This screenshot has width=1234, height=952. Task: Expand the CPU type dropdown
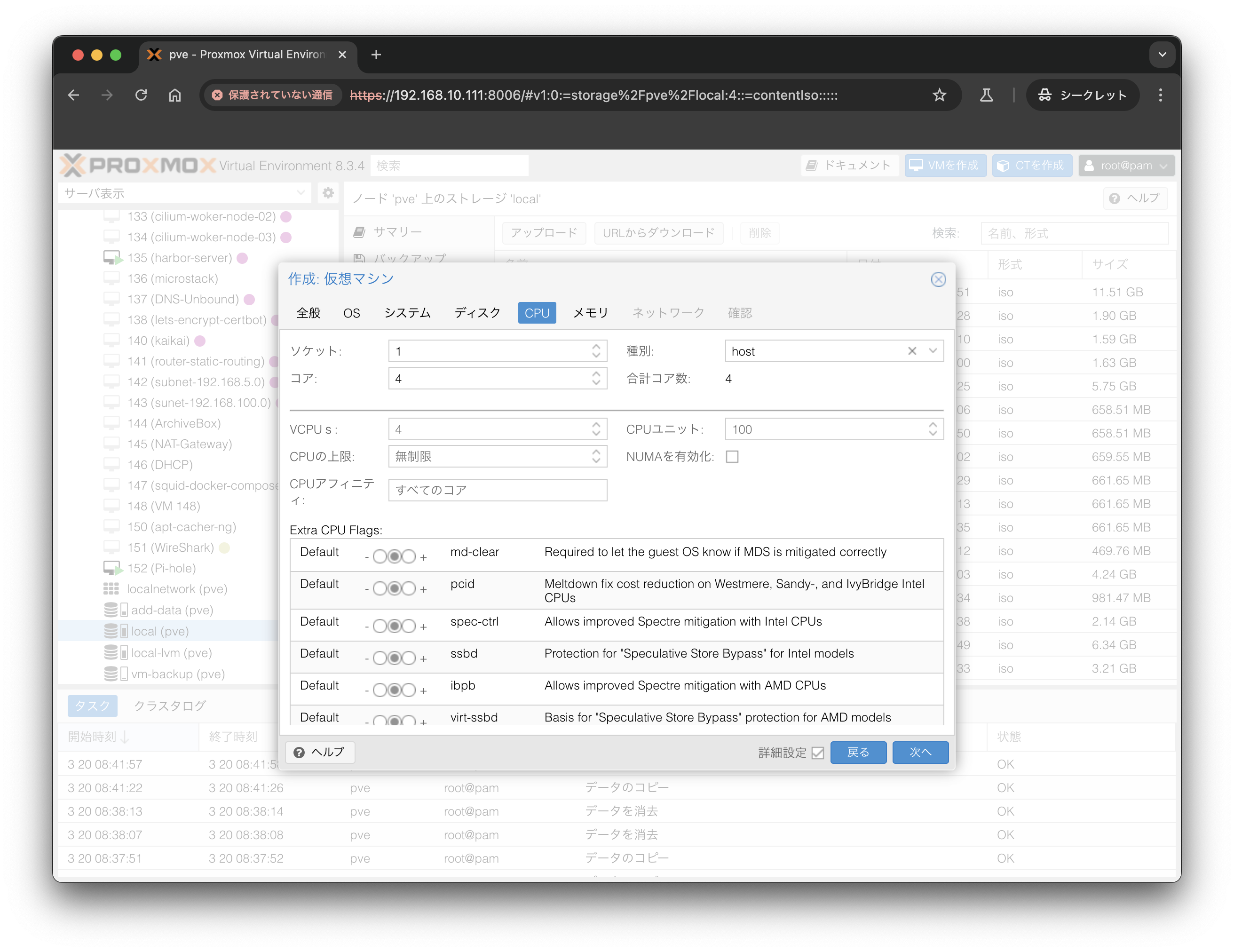tap(933, 351)
